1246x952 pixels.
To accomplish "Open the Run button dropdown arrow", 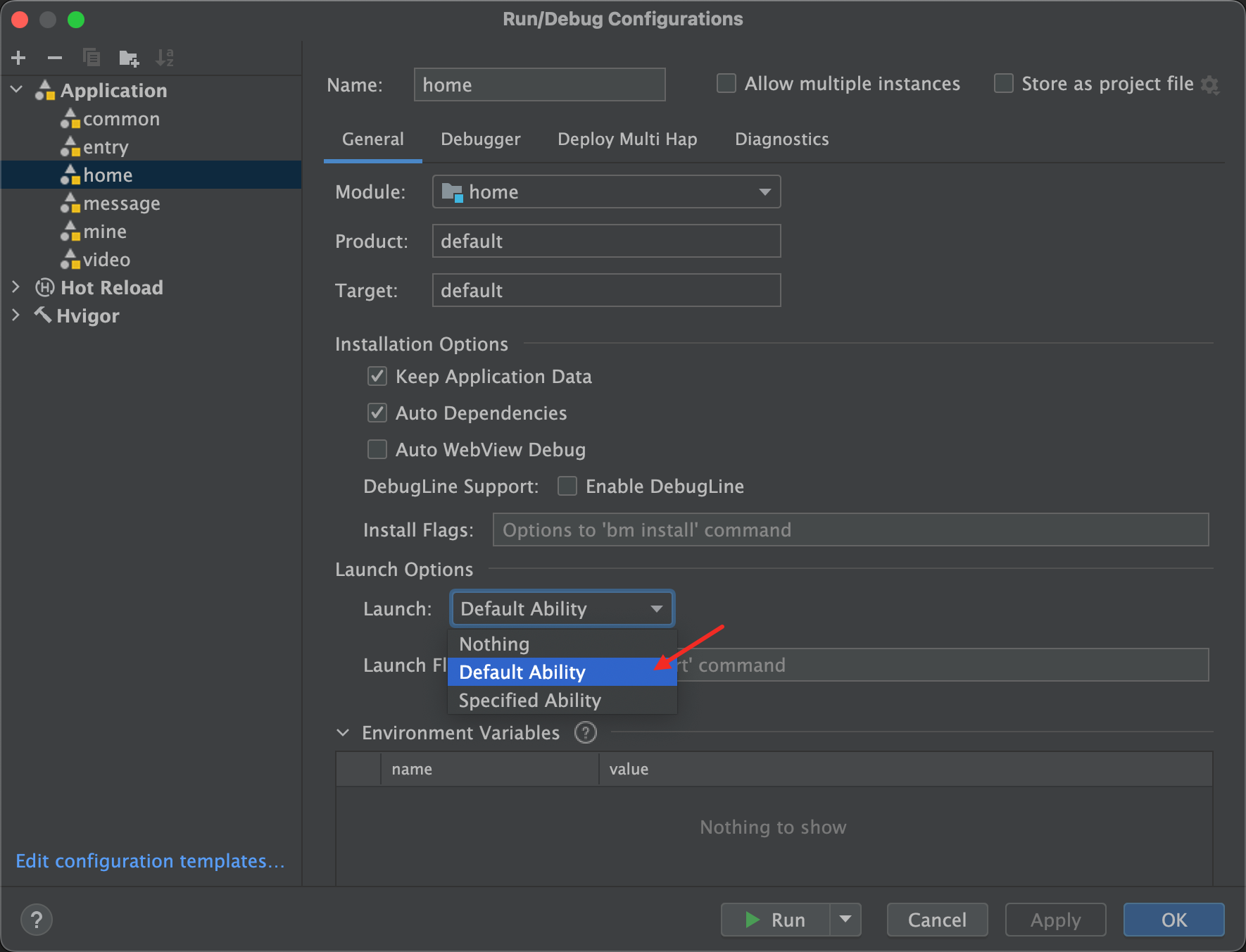I will point(845,920).
